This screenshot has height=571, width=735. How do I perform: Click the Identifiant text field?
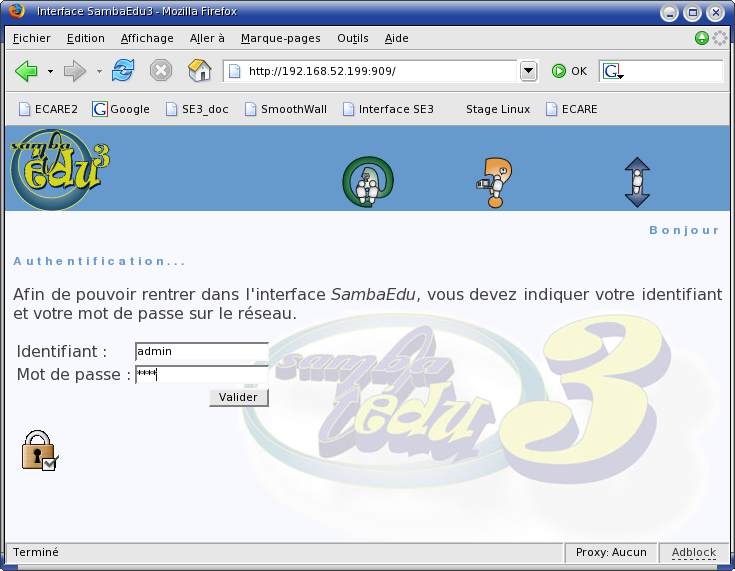202,352
